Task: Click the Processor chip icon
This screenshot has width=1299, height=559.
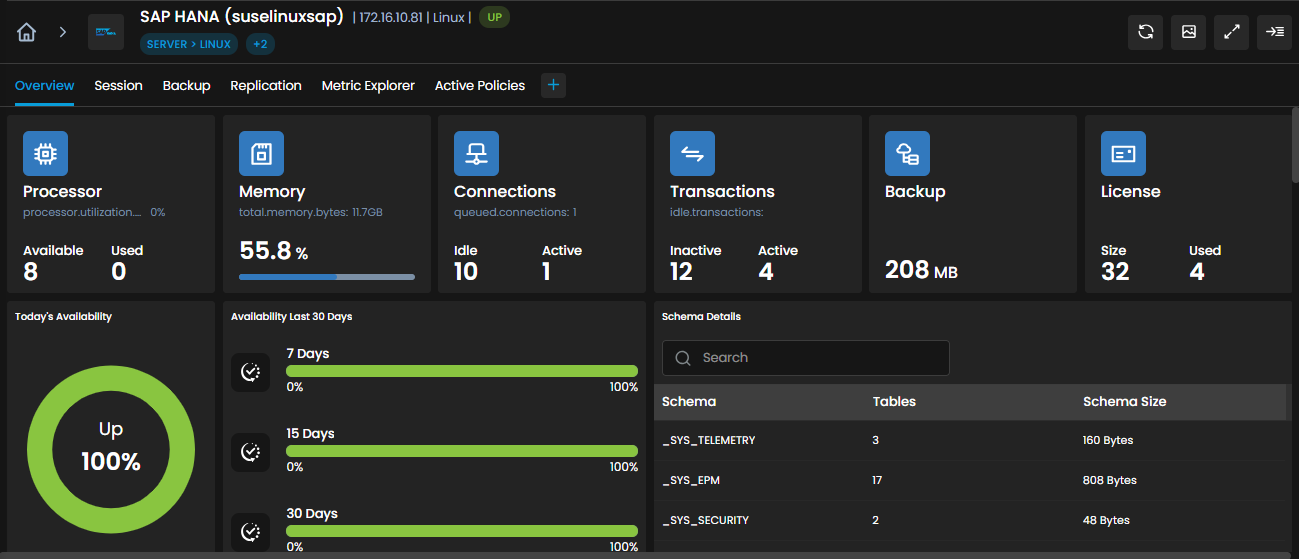Action: pyautogui.click(x=45, y=154)
